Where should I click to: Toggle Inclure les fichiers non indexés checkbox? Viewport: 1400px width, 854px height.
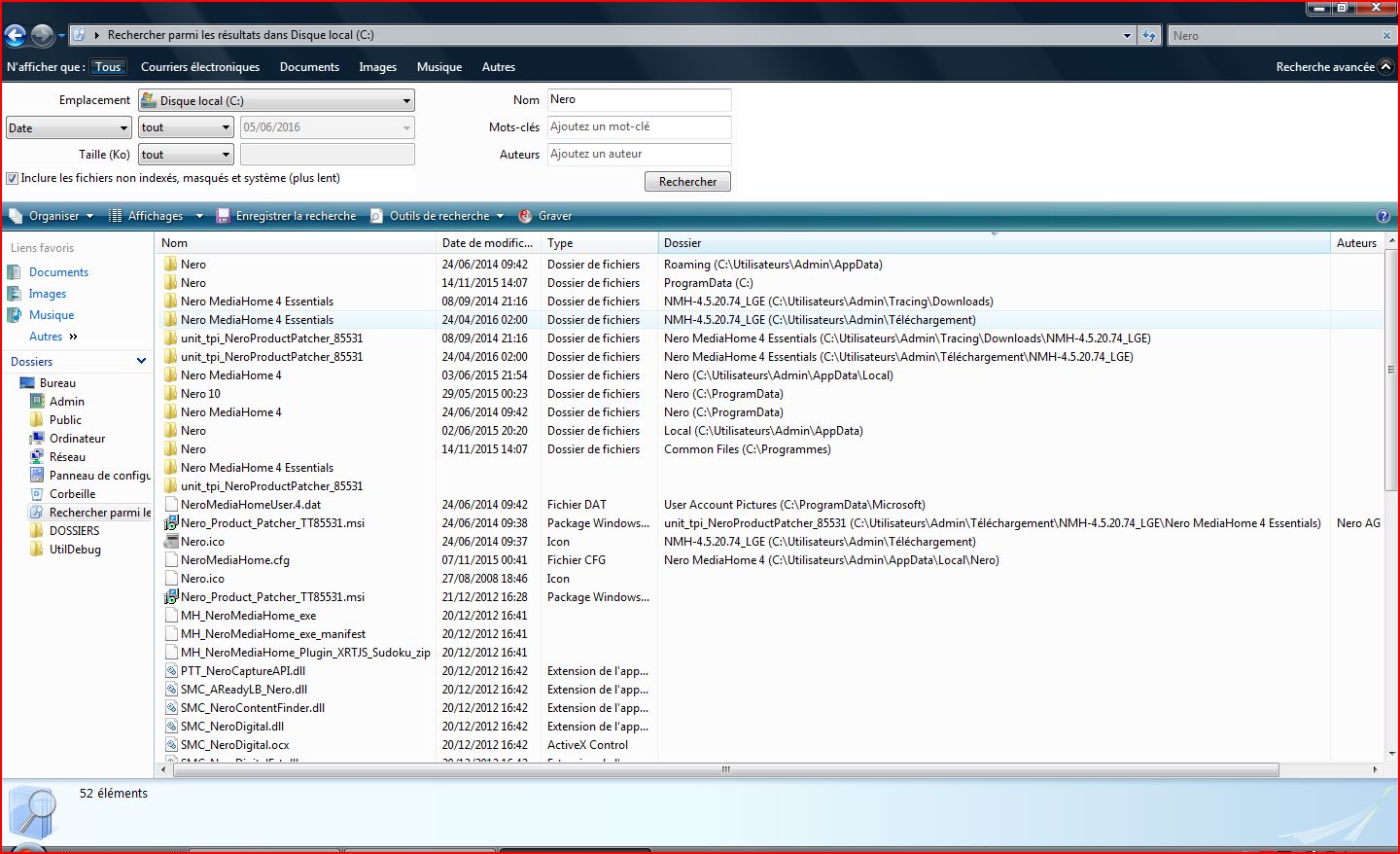click(13, 179)
